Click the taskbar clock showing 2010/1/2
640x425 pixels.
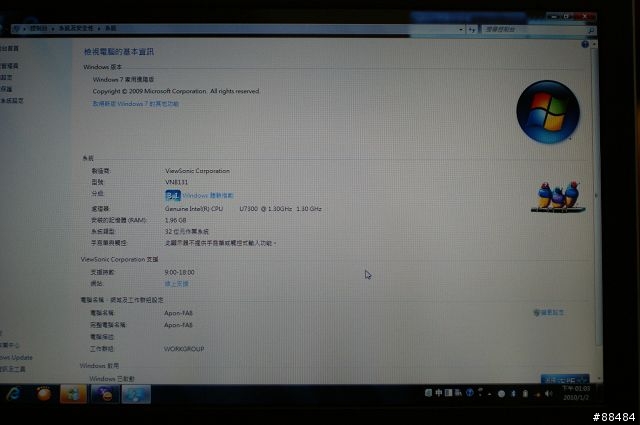click(x=576, y=393)
